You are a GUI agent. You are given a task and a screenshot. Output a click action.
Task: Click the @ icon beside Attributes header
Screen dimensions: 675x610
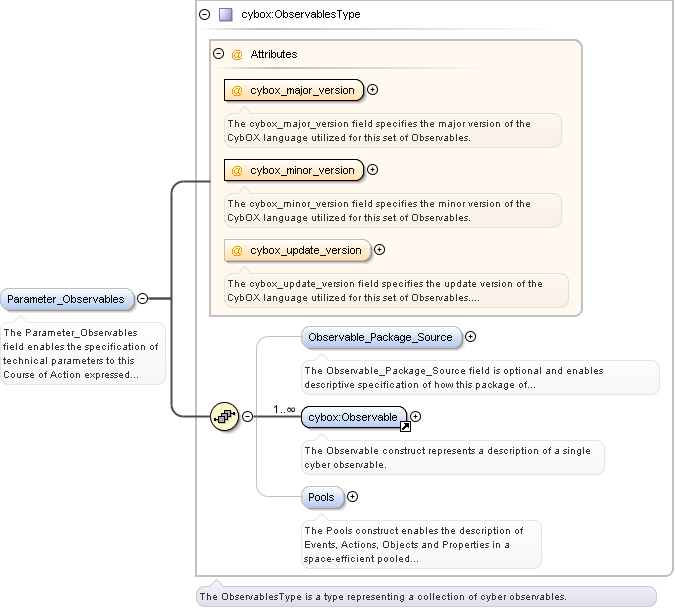pos(237,54)
